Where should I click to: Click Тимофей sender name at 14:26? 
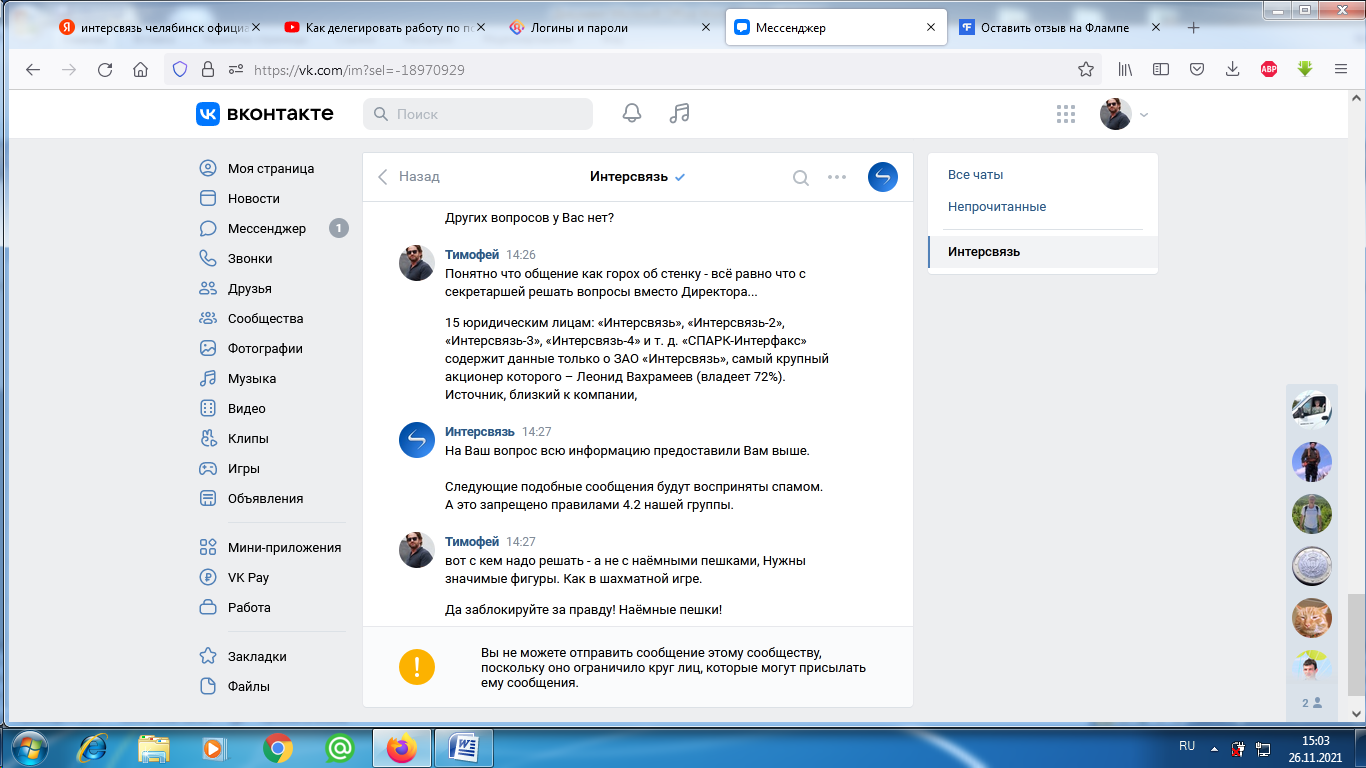click(x=472, y=255)
